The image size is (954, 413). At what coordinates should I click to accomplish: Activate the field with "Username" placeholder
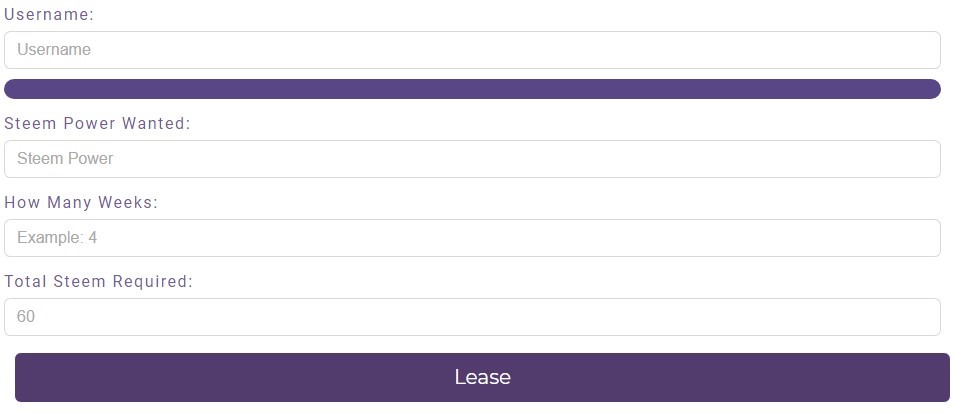click(472, 50)
